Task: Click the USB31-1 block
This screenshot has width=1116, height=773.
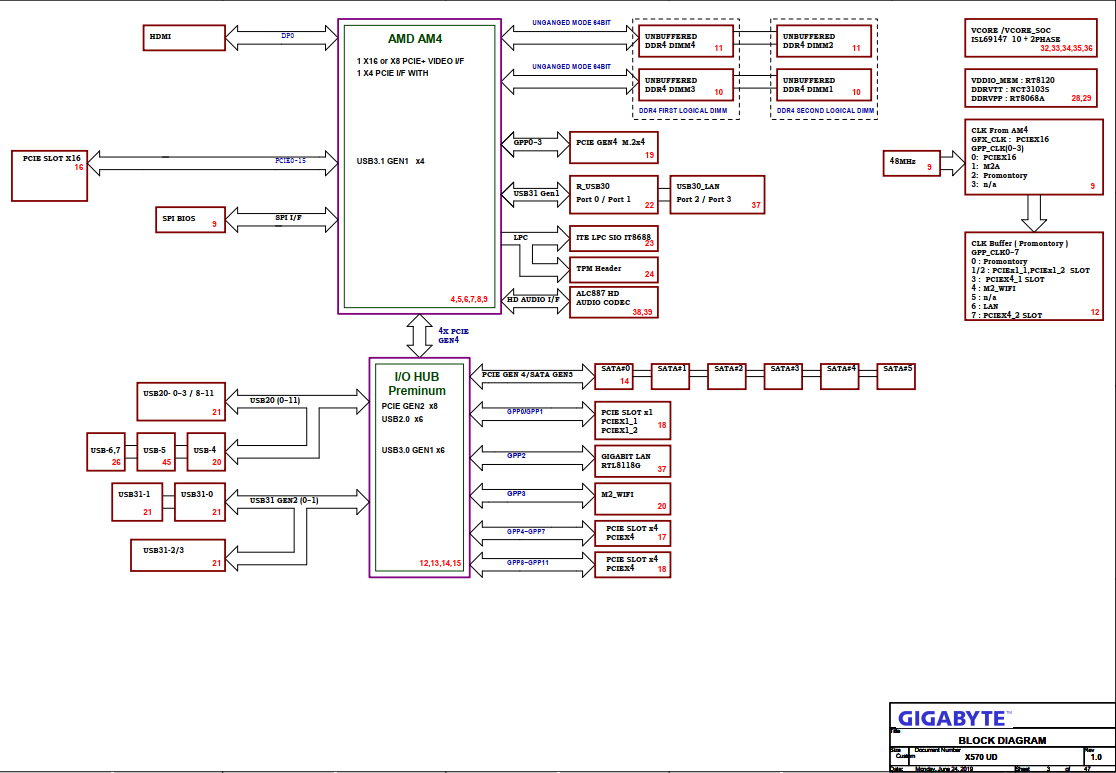Action: coord(137,502)
